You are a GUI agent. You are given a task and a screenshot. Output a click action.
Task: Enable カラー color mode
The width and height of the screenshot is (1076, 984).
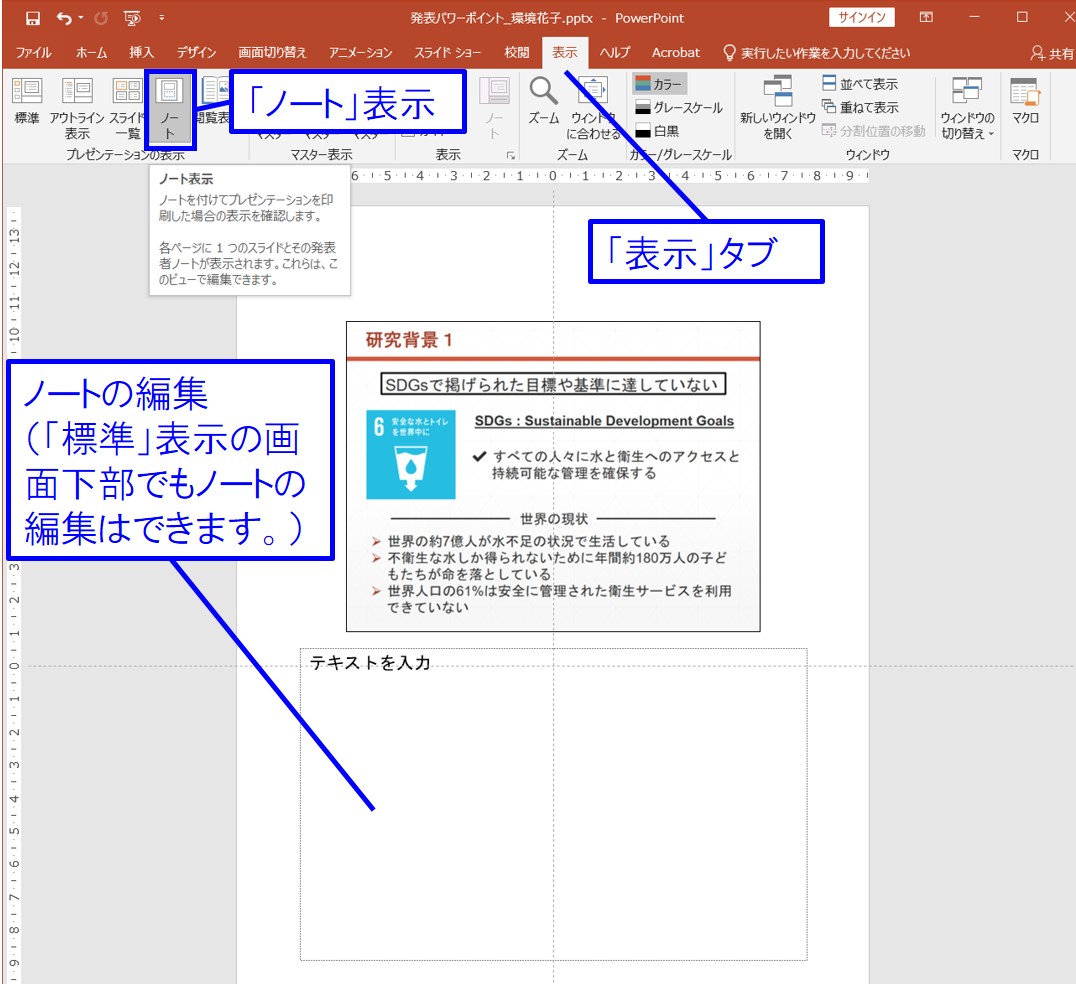[x=659, y=85]
